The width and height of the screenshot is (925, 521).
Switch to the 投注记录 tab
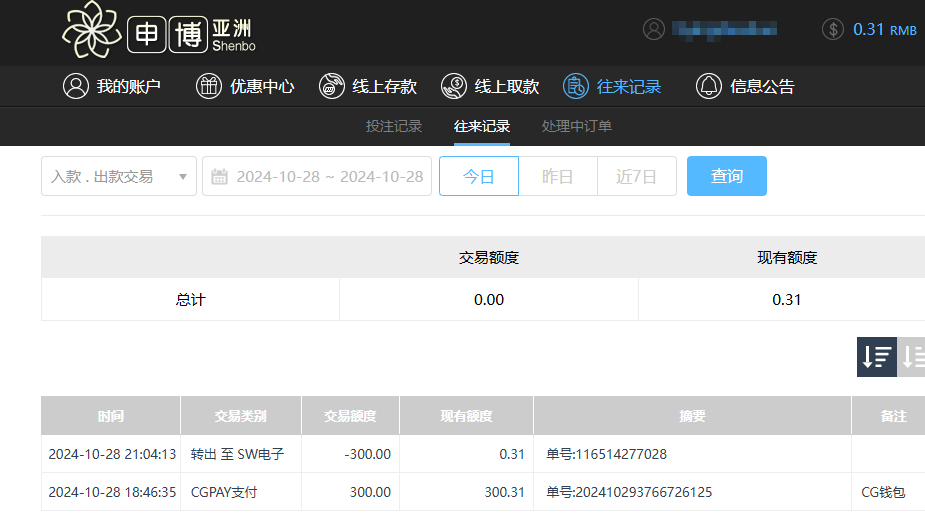click(394, 126)
